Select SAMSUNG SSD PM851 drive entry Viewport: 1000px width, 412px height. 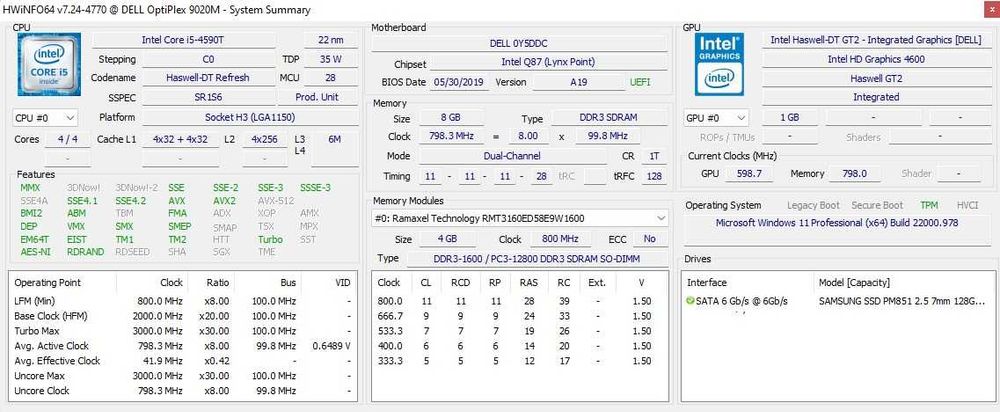coord(902,301)
